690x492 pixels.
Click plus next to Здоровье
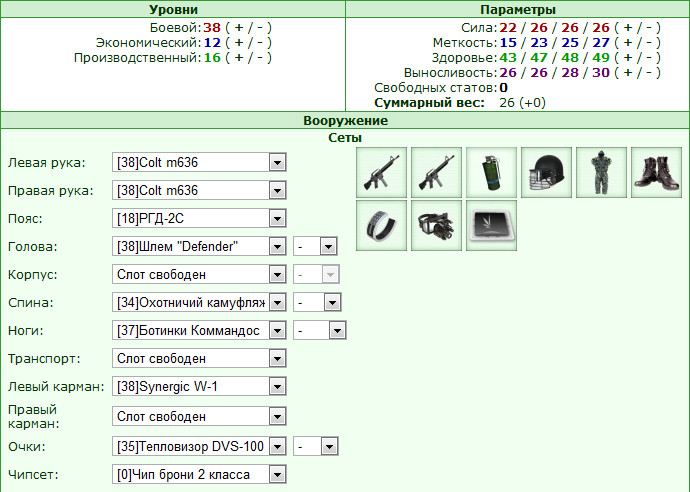click(628, 58)
